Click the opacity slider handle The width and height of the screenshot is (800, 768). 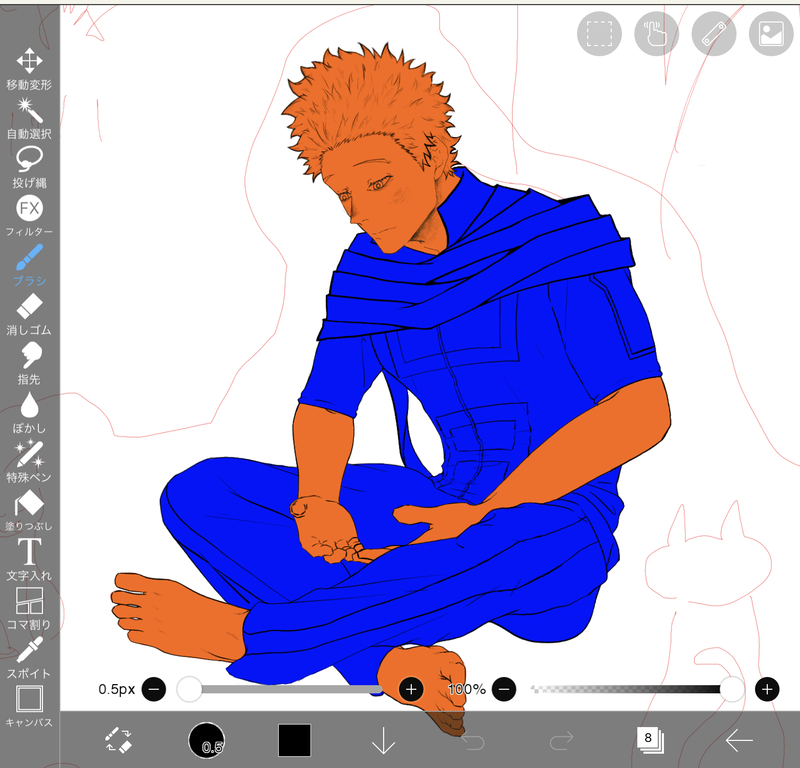(732, 689)
